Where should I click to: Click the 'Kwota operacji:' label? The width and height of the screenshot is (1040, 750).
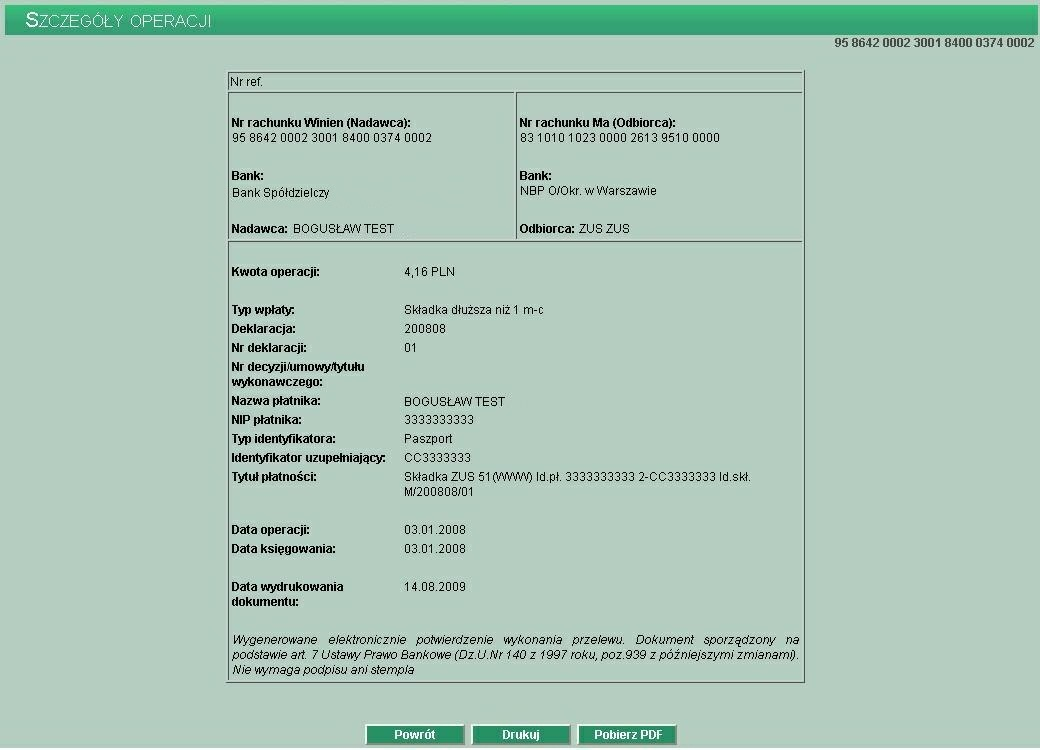click(275, 272)
